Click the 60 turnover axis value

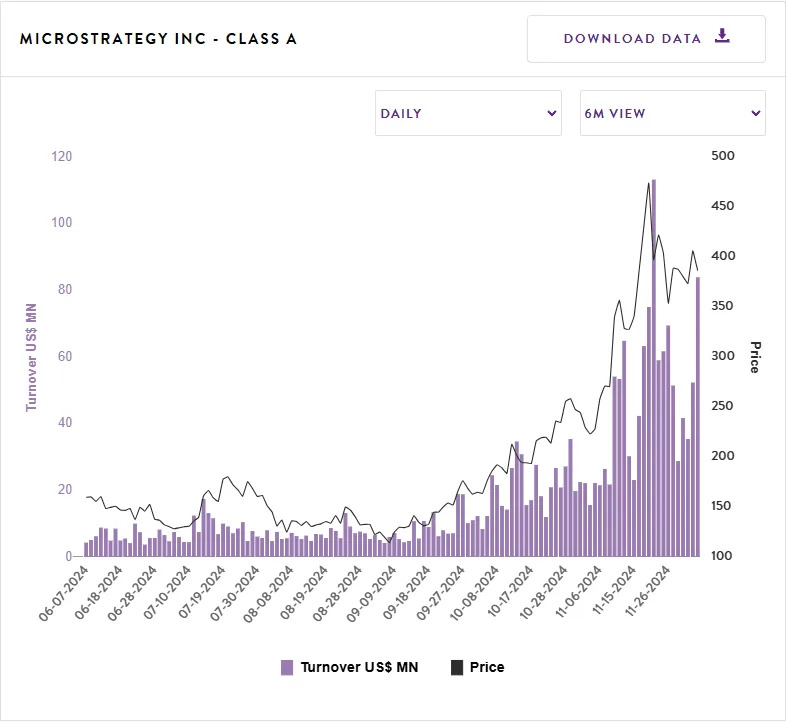(x=65, y=356)
